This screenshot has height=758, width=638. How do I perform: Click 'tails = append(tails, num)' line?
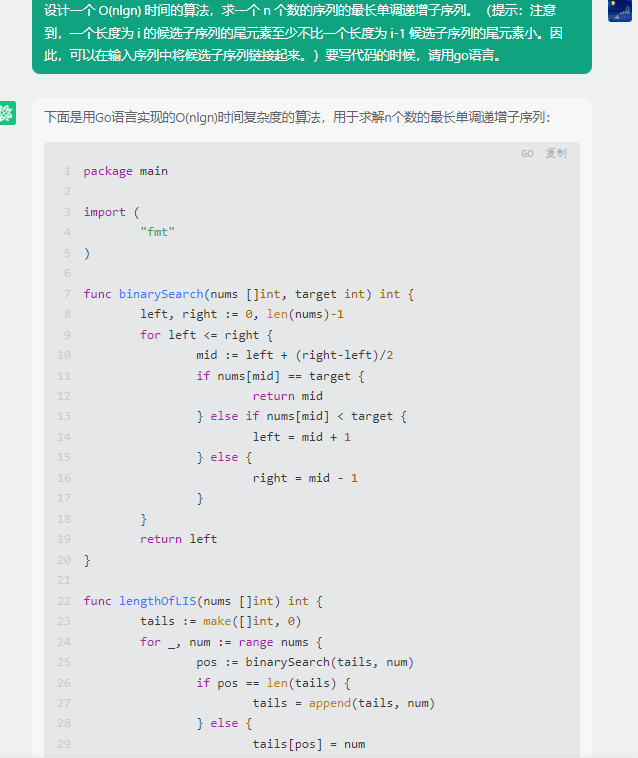click(x=344, y=703)
